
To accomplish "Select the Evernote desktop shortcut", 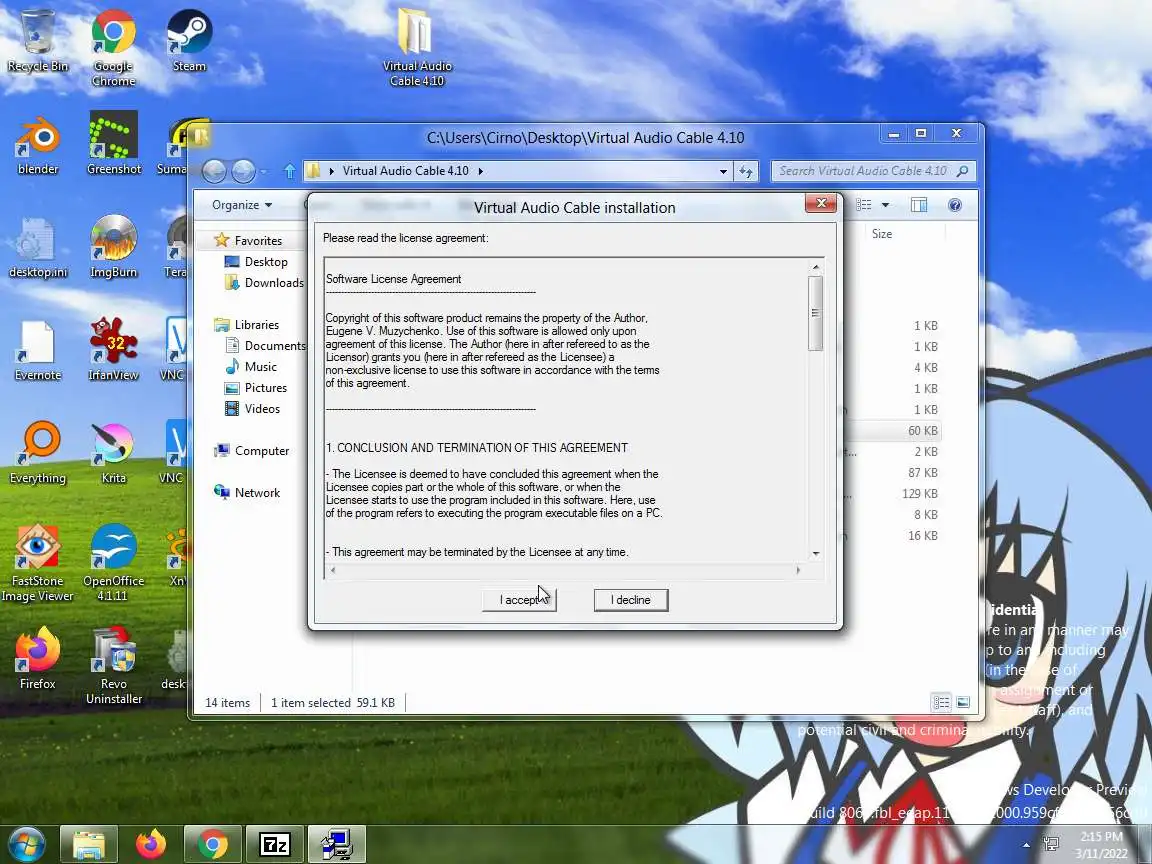I will click(x=37, y=350).
